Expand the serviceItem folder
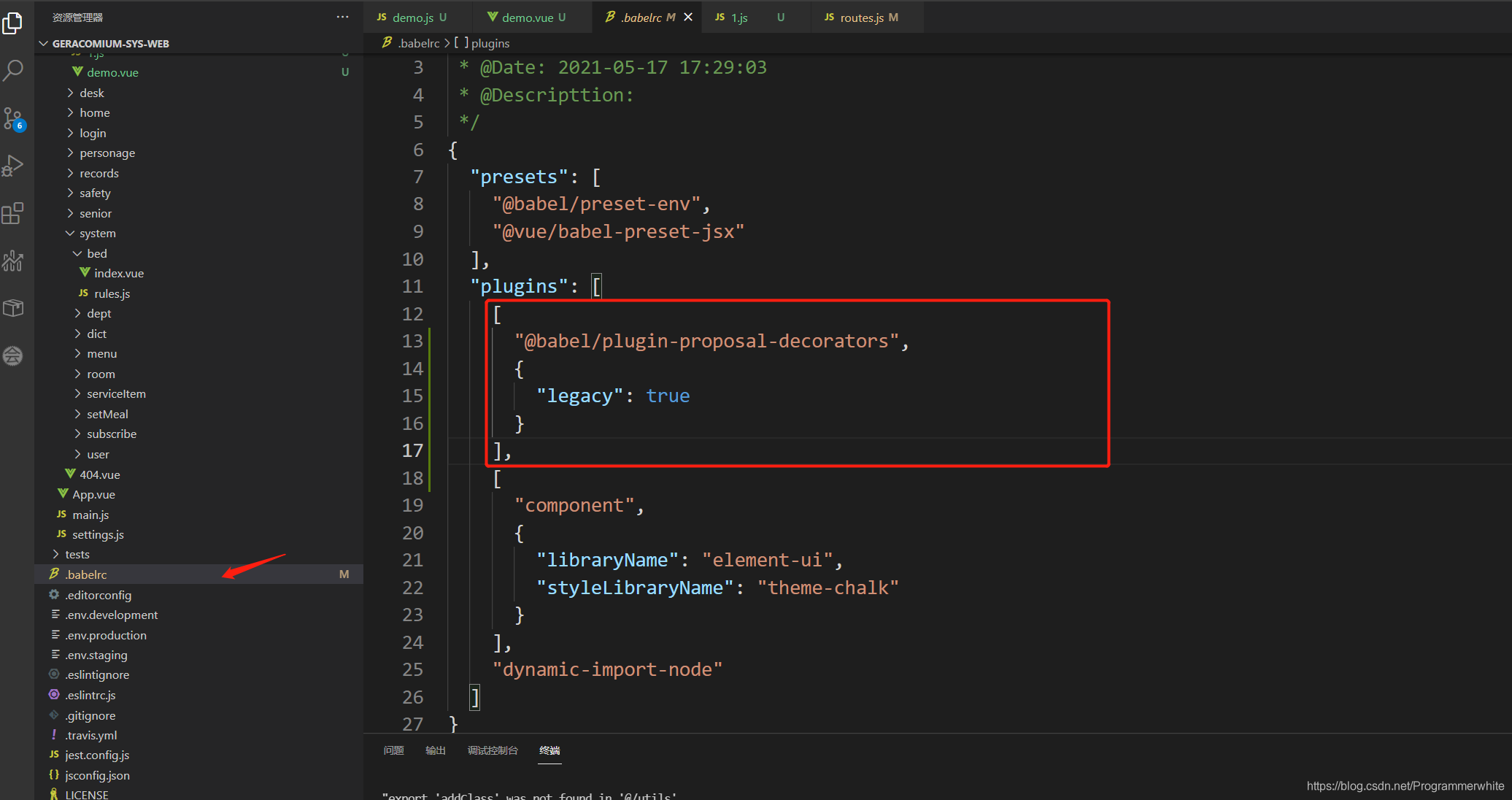The height and width of the screenshot is (800, 1512). pyautogui.click(x=199, y=393)
